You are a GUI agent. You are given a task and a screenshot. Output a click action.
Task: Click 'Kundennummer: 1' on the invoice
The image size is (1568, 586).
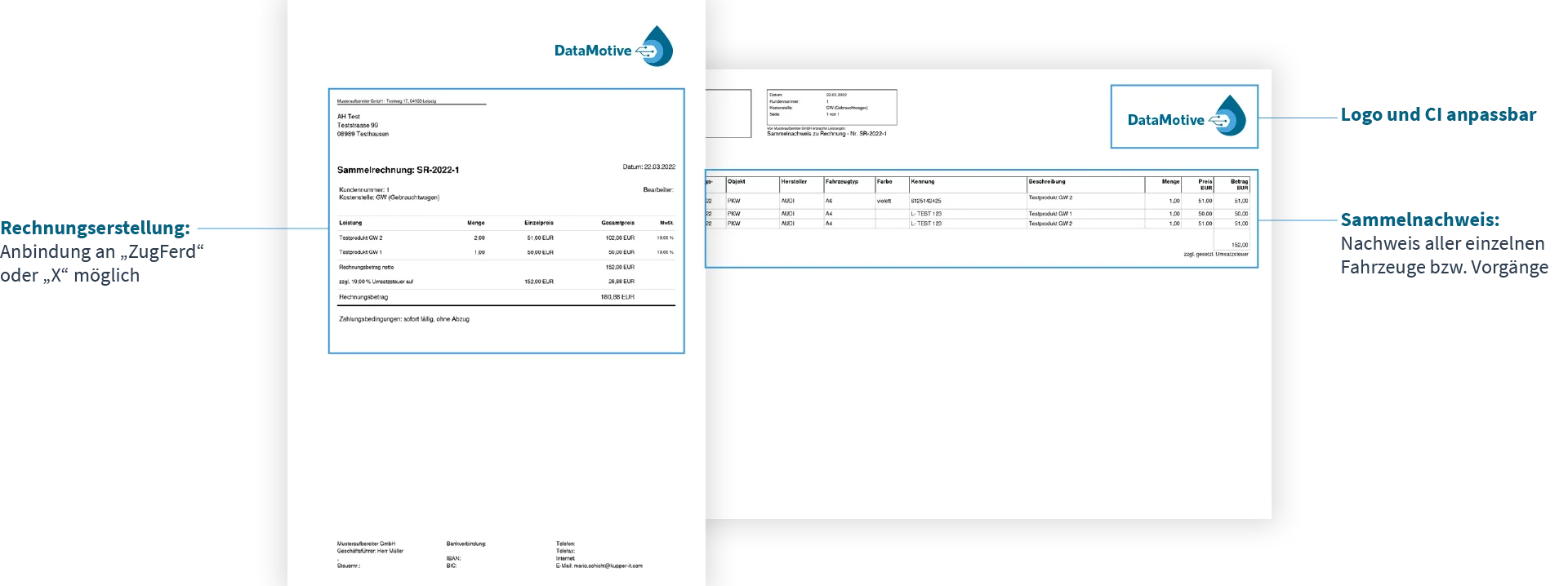[x=363, y=189]
